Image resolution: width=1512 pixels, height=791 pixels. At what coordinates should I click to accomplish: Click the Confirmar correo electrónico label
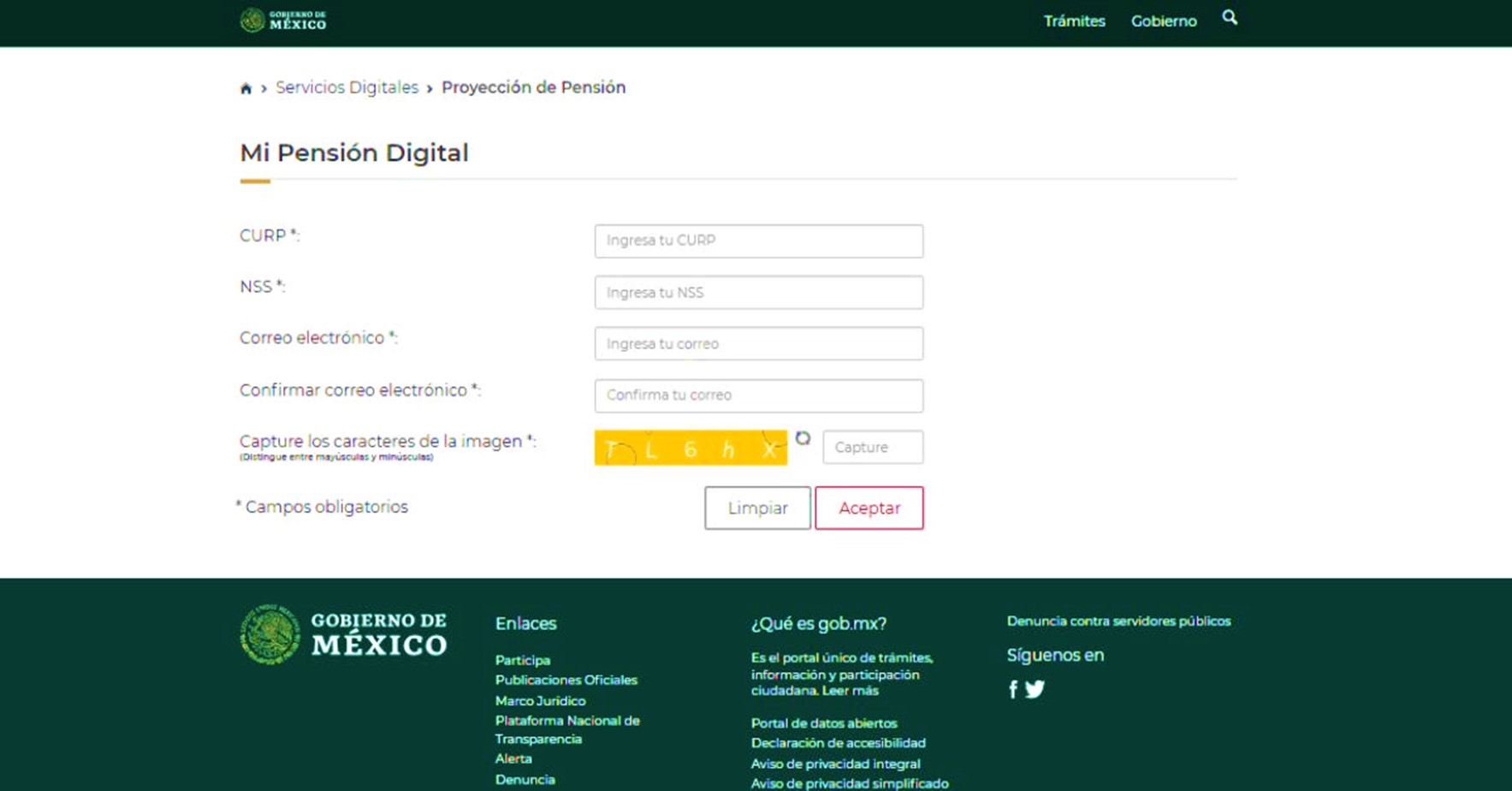click(x=360, y=390)
